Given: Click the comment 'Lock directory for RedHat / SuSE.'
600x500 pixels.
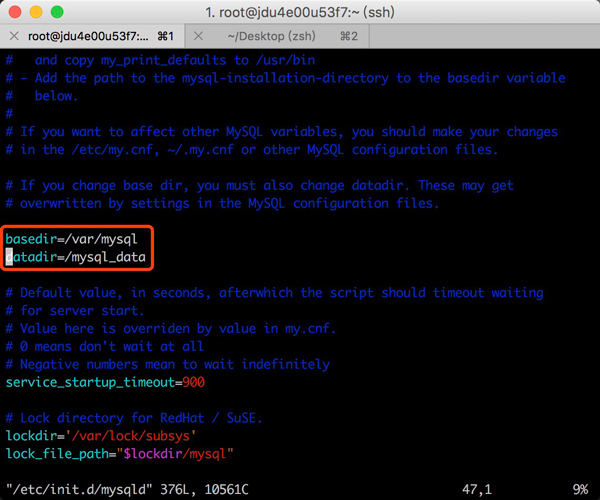Looking at the screenshot, I should click(134, 418).
